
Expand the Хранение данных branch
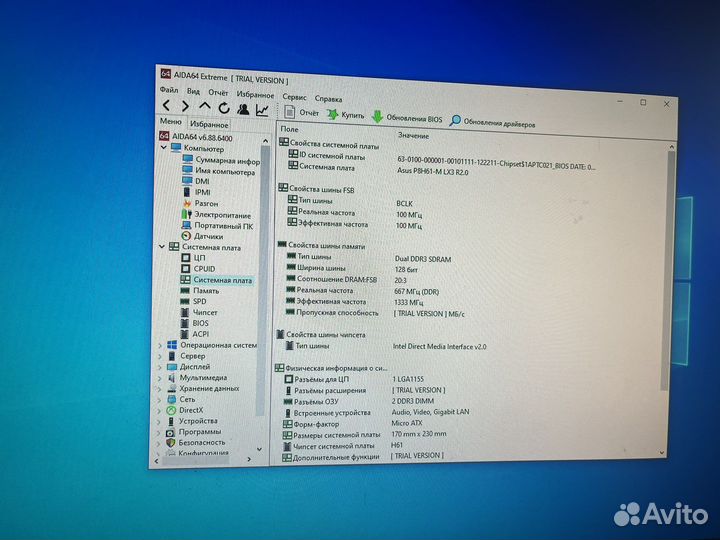point(160,388)
